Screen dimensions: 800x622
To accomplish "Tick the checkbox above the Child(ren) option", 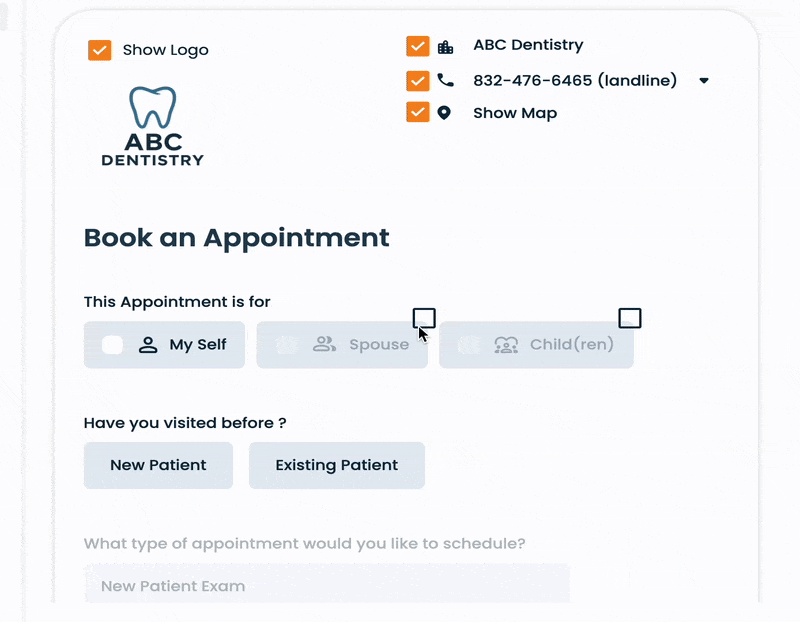I will (630, 318).
